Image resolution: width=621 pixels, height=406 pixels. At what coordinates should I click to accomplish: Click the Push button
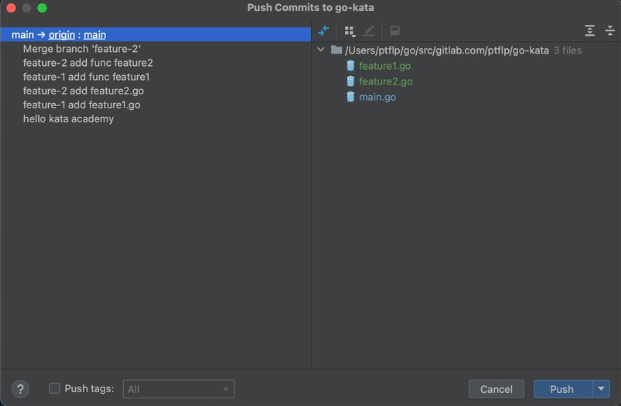point(562,389)
